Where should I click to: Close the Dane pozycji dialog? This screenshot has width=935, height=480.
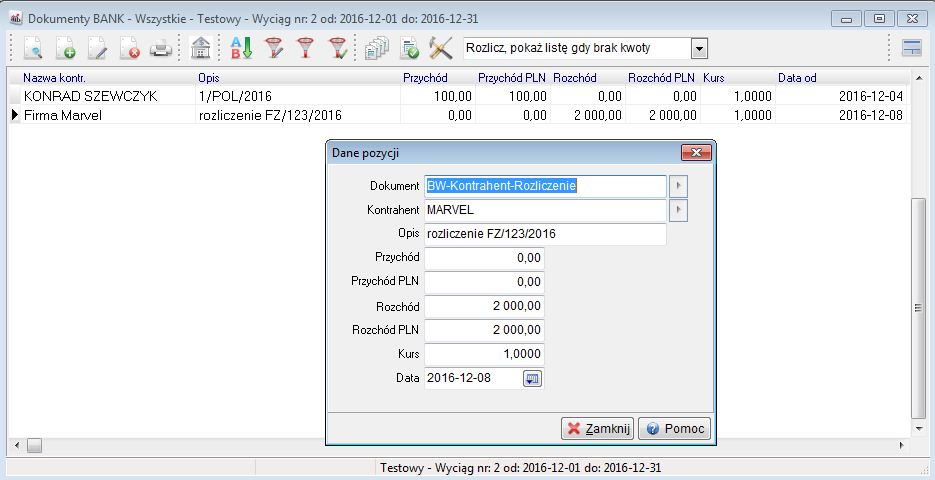[696, 153]
